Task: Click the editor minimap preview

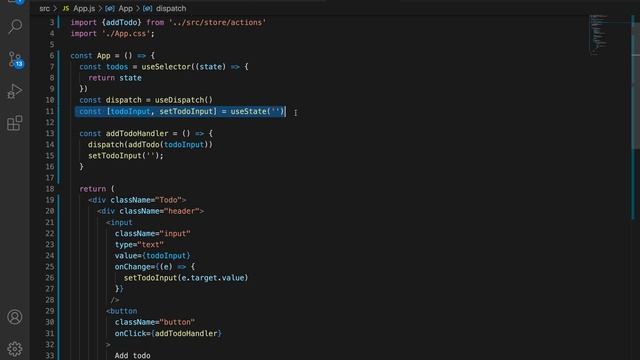Action: pyautogui.click(x=598, y=35)
